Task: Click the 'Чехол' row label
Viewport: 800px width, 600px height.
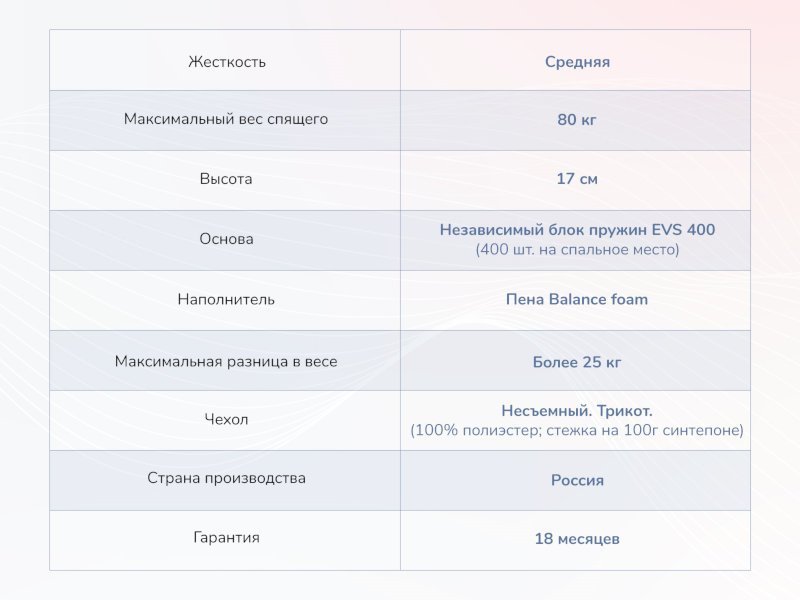Action: pyautogui.click(x=226, y=419)
